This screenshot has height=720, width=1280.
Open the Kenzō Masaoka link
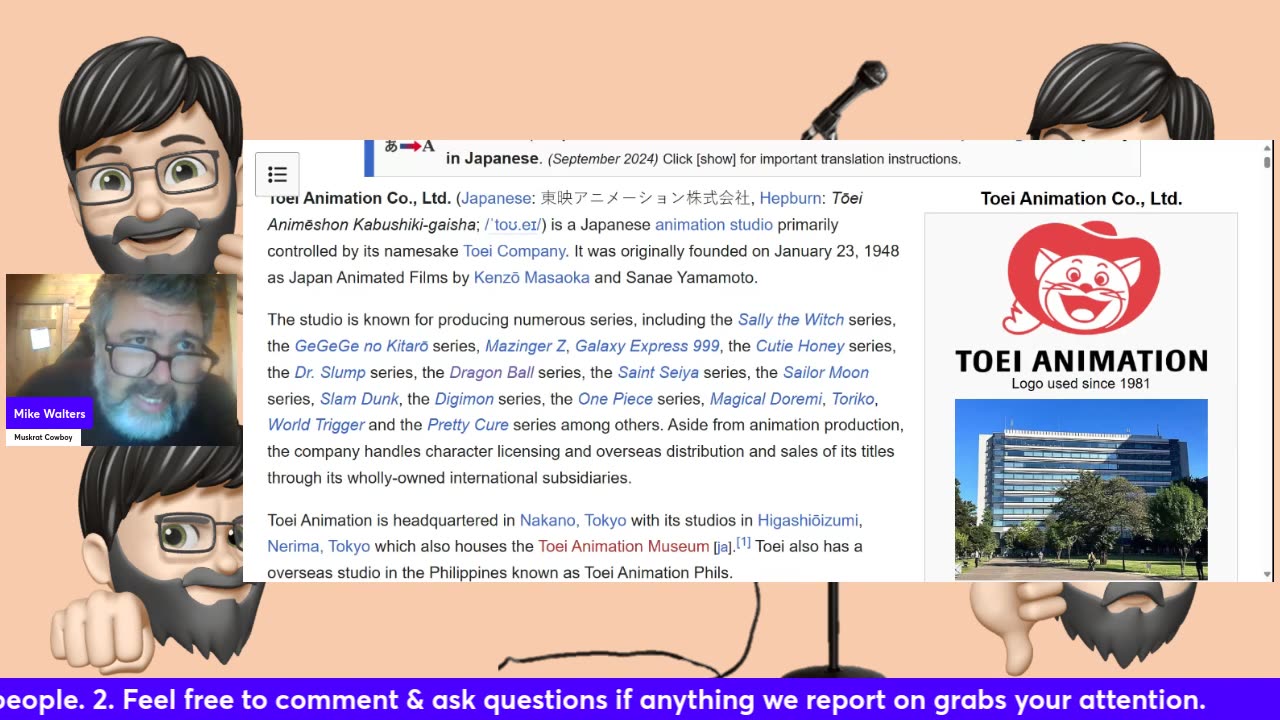tap(532, 278)
